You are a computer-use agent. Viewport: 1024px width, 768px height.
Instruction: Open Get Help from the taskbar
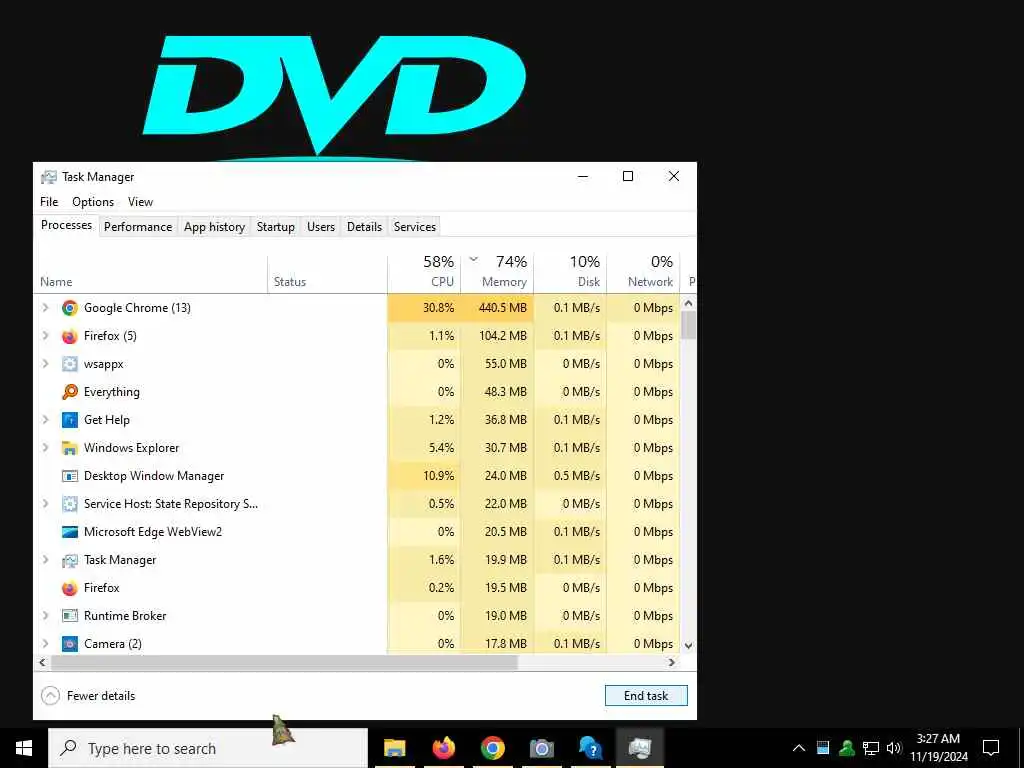(590, 748)
